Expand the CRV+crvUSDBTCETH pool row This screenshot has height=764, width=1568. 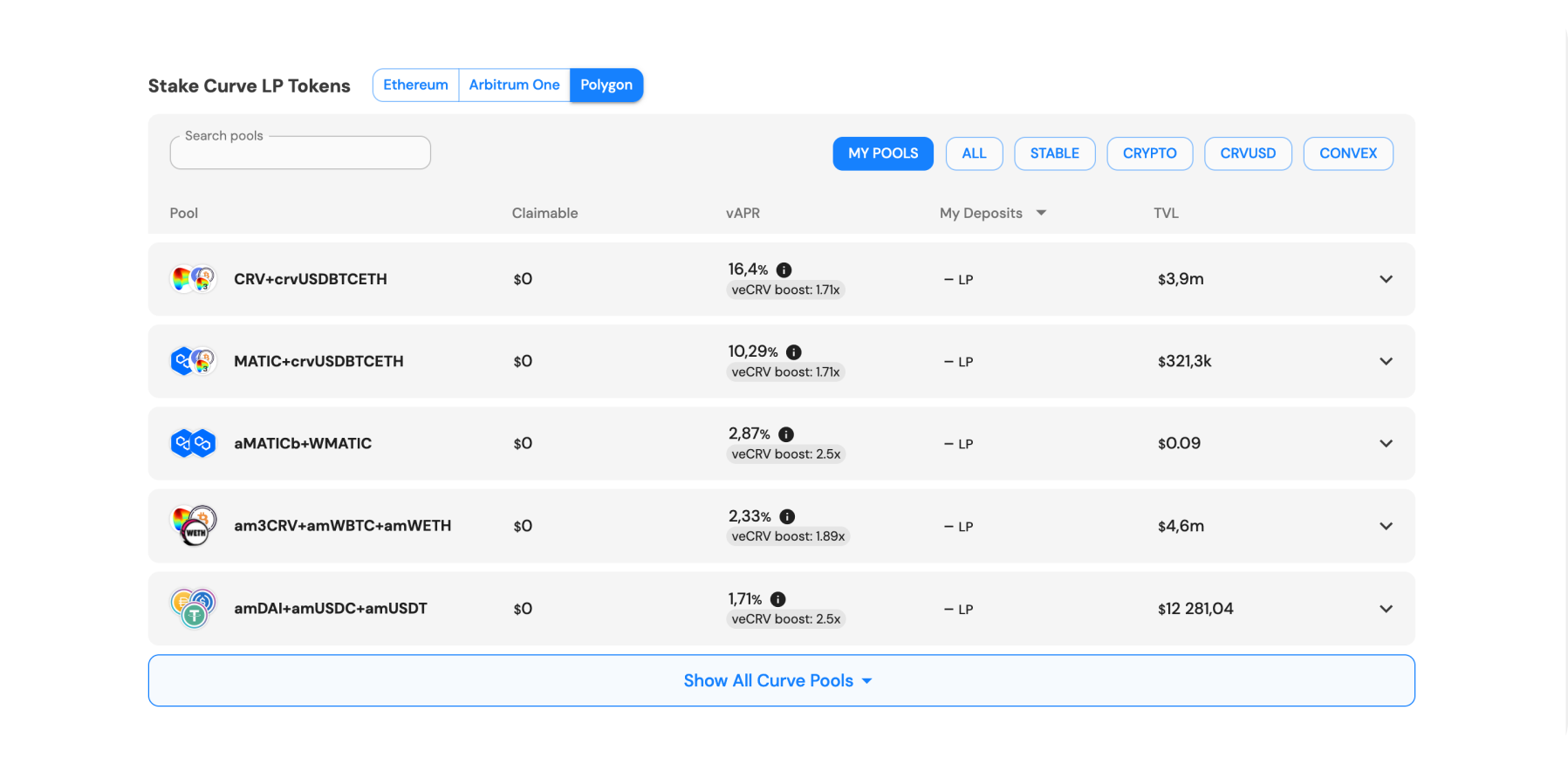(x=1386, y=279)
